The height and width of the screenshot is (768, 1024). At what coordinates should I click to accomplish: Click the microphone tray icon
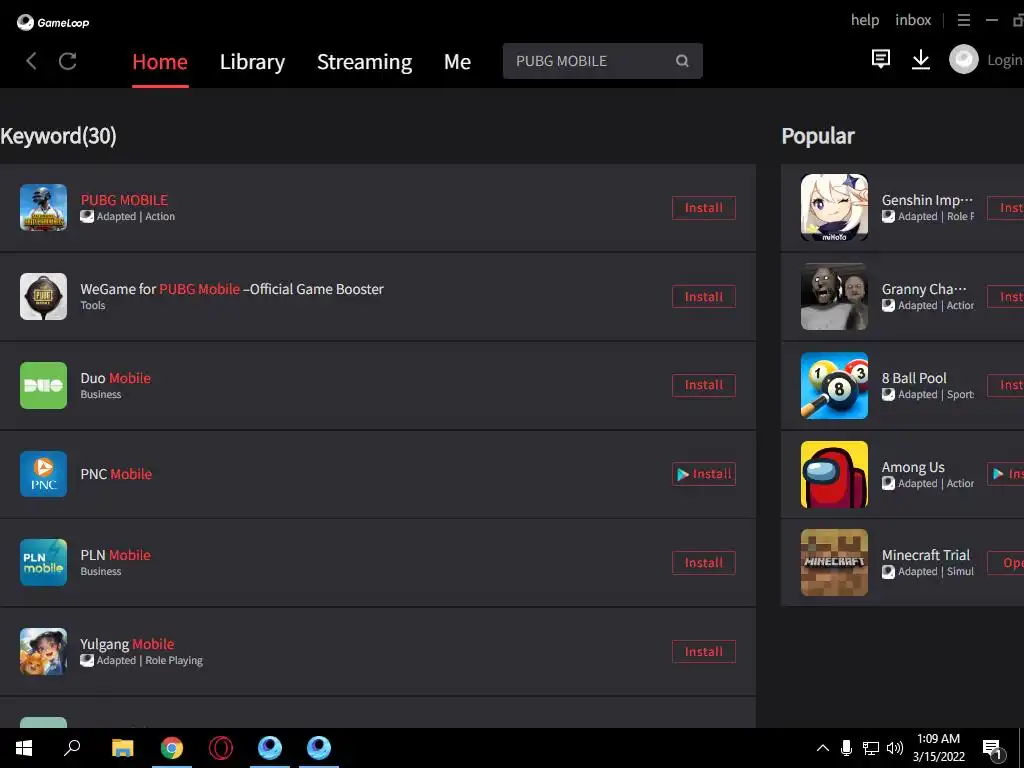[846, 748]
